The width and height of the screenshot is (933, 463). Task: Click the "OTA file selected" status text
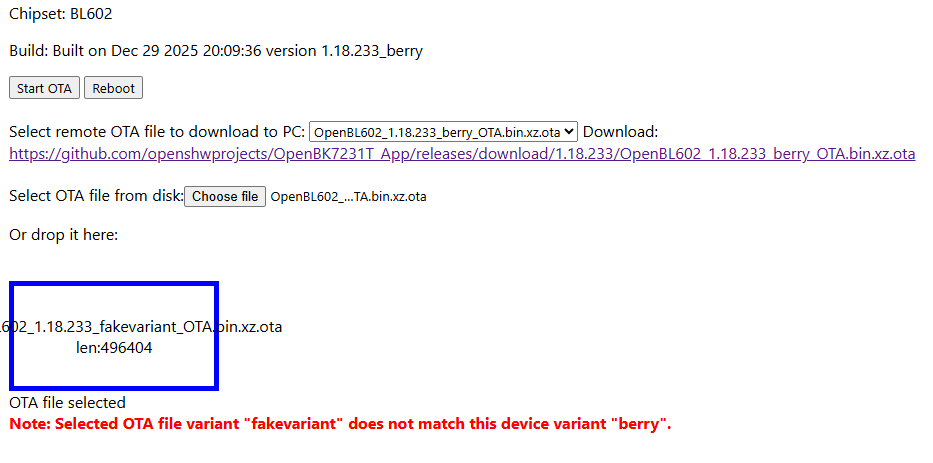click(67, 403)
